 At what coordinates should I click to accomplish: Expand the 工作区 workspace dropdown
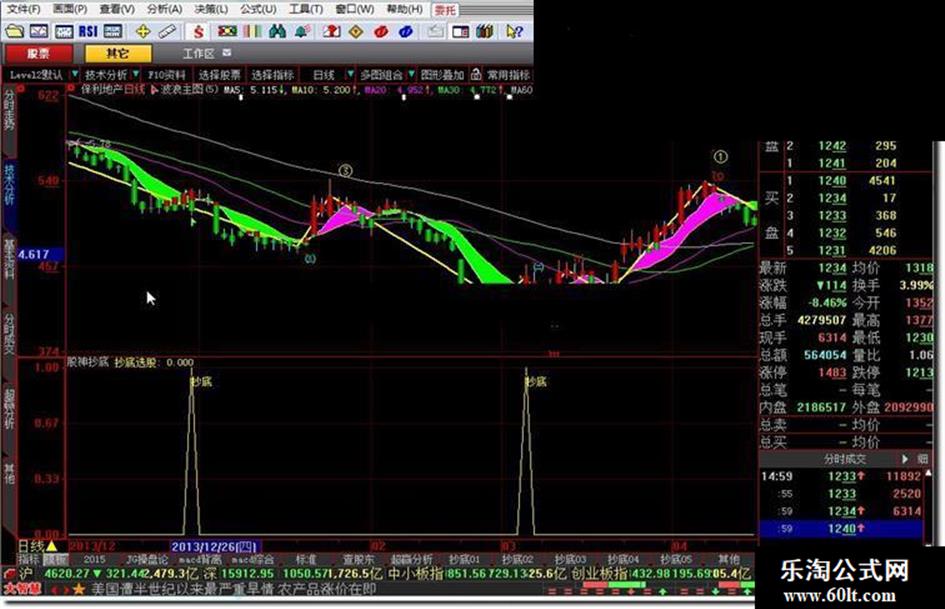point(227,53)
